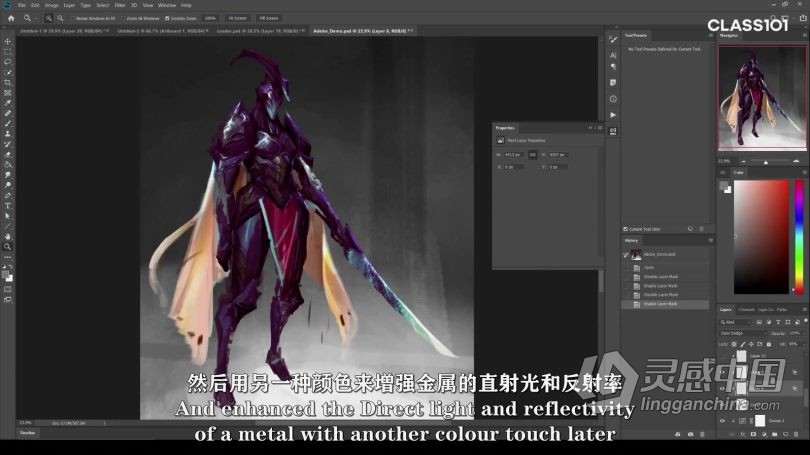
Task: Choose zoom-in mode in the options bar
Action: [49, 18]
